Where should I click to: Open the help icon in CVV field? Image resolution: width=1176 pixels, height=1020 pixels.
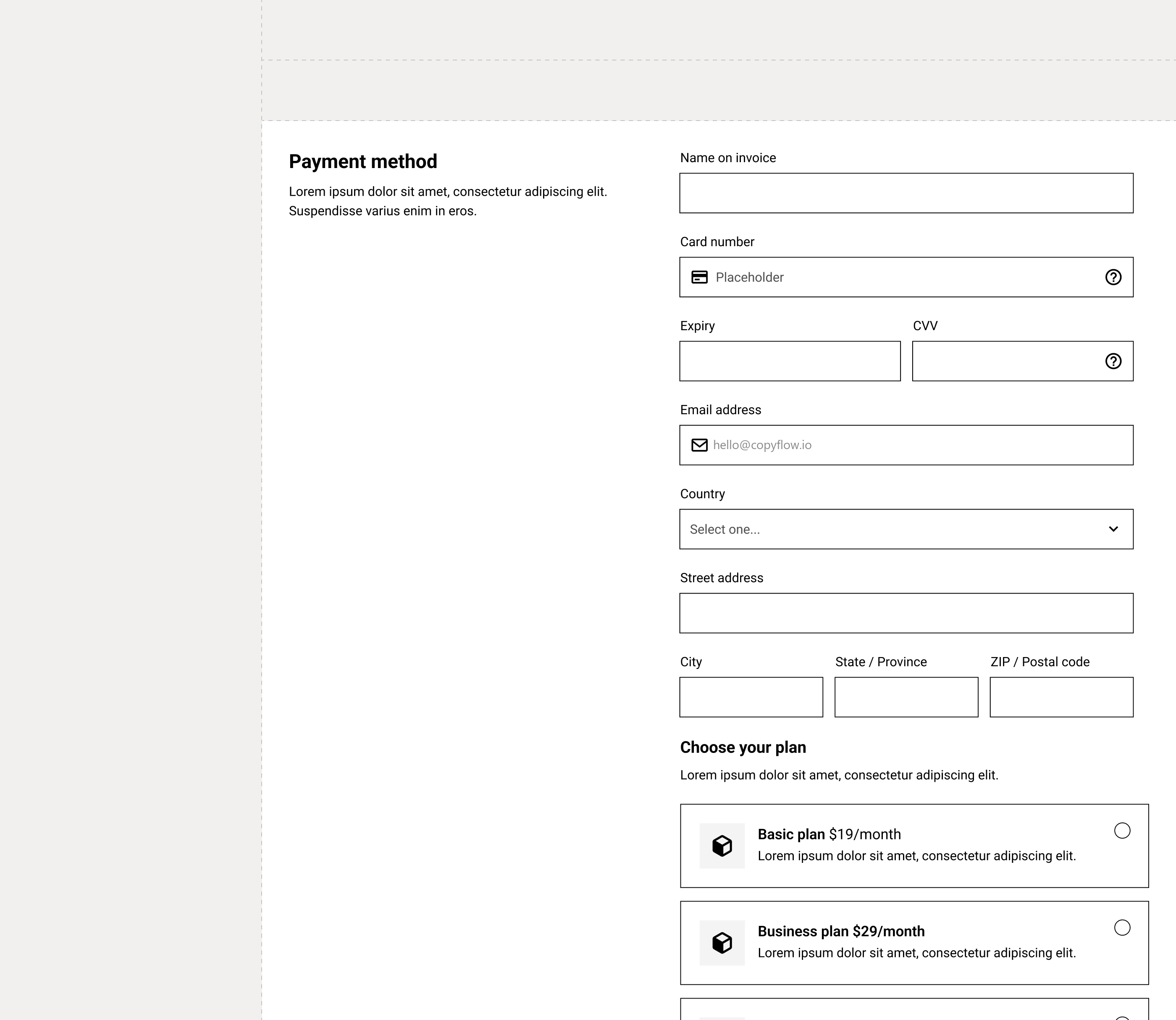click(1113, 361)
